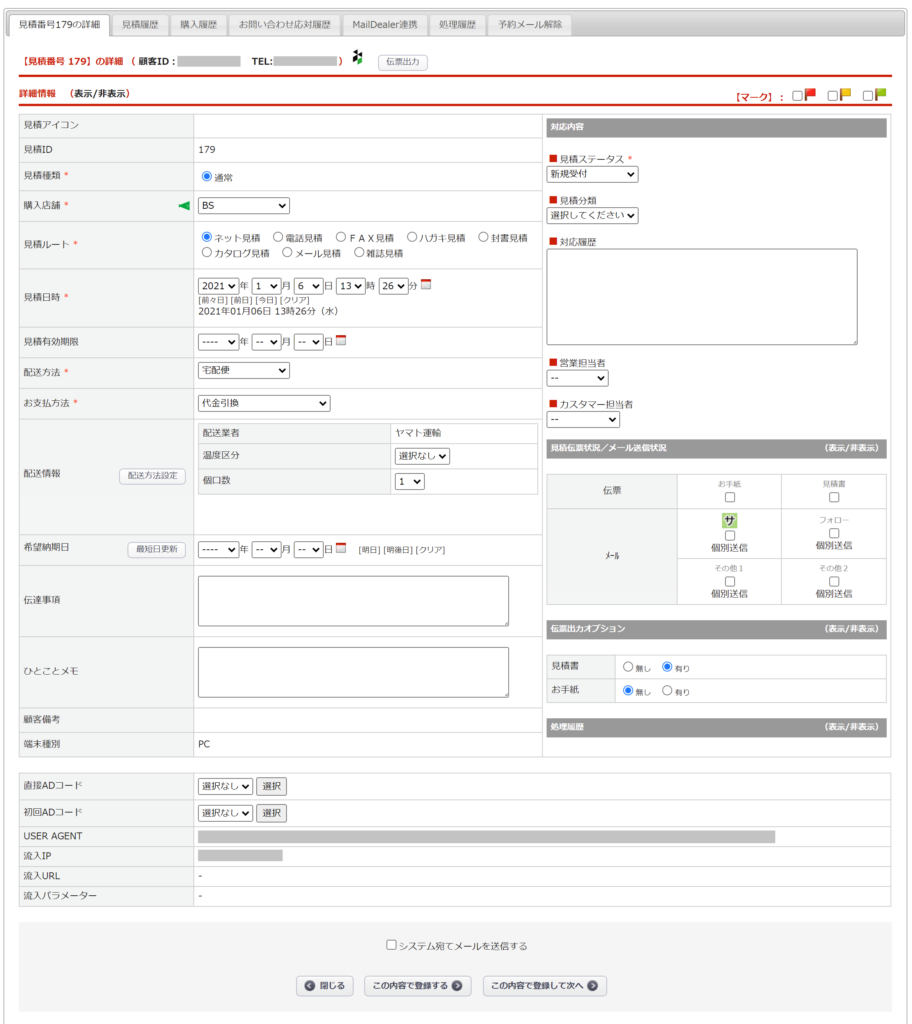The image size is (912, 1024).
Task: Open the 見積ステータス dropdown
Action: [592, 175]
